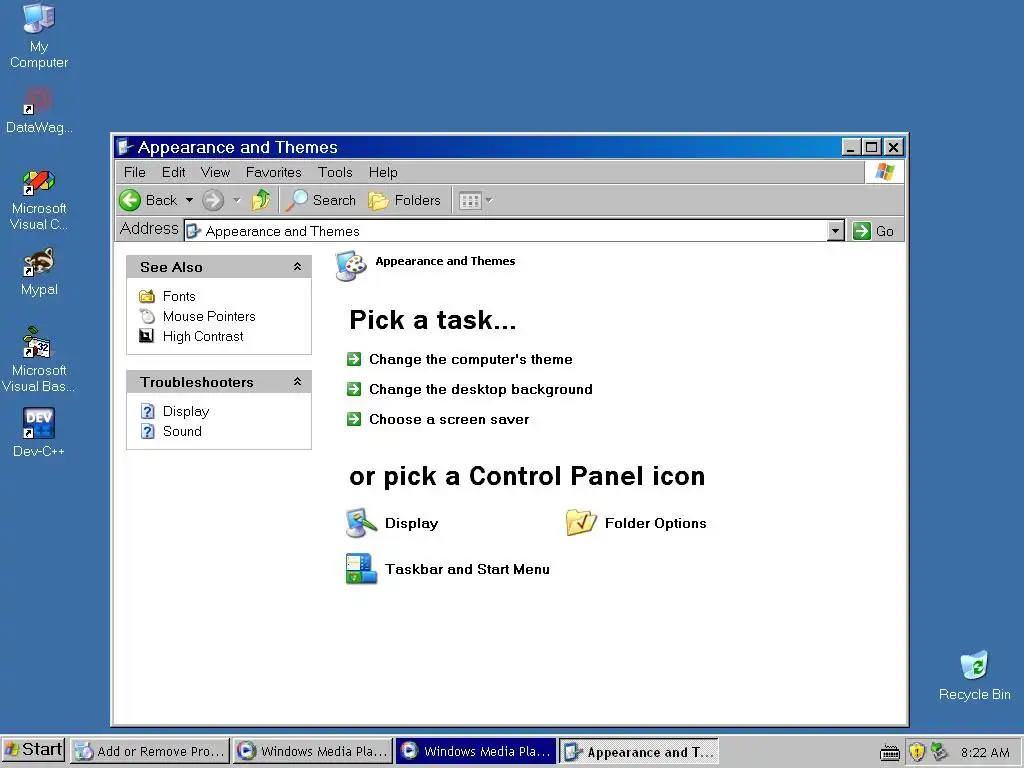Open the Sound troubleshooter link
The image size is (1024, 768).
coord(182,431)
